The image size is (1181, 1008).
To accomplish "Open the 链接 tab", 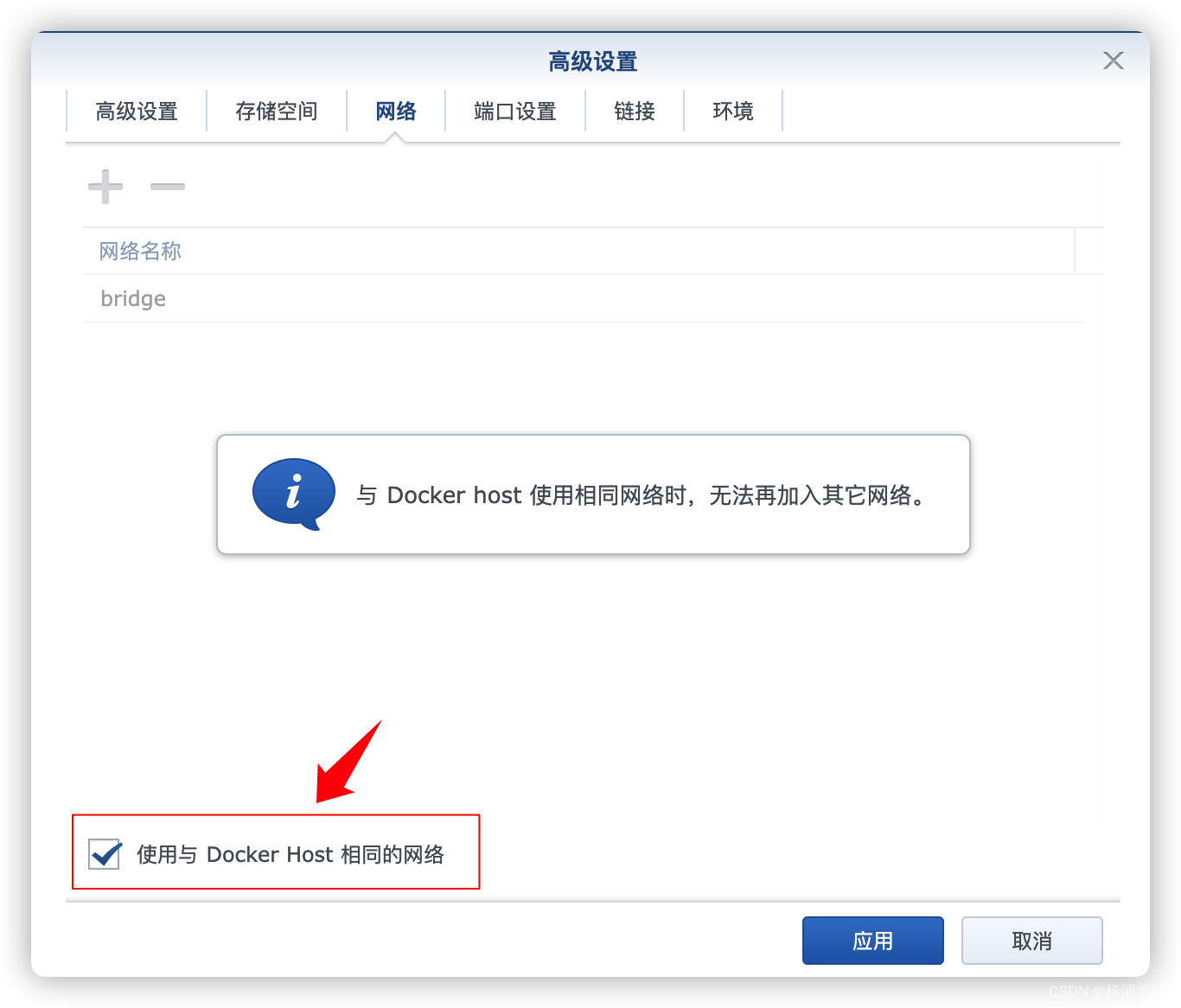I will [635, 112].
